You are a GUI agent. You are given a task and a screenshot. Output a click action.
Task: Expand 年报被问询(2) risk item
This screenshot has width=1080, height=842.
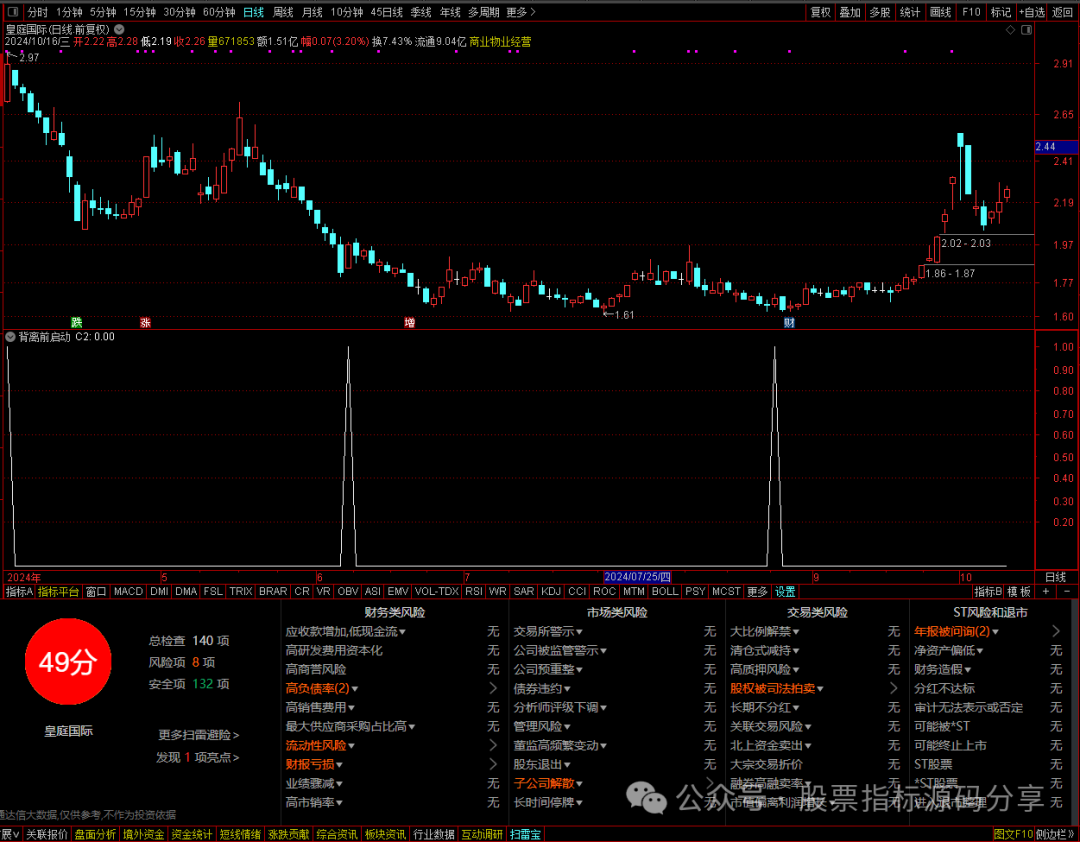956,631
